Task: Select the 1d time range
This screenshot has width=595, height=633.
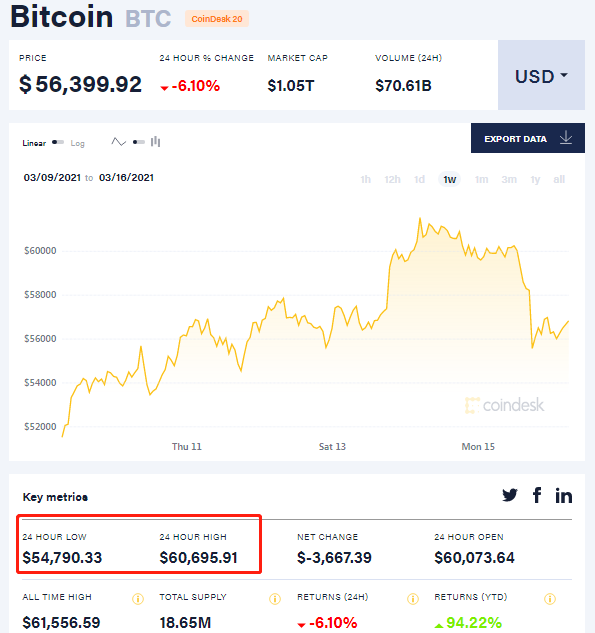Action: pos(419,179)
